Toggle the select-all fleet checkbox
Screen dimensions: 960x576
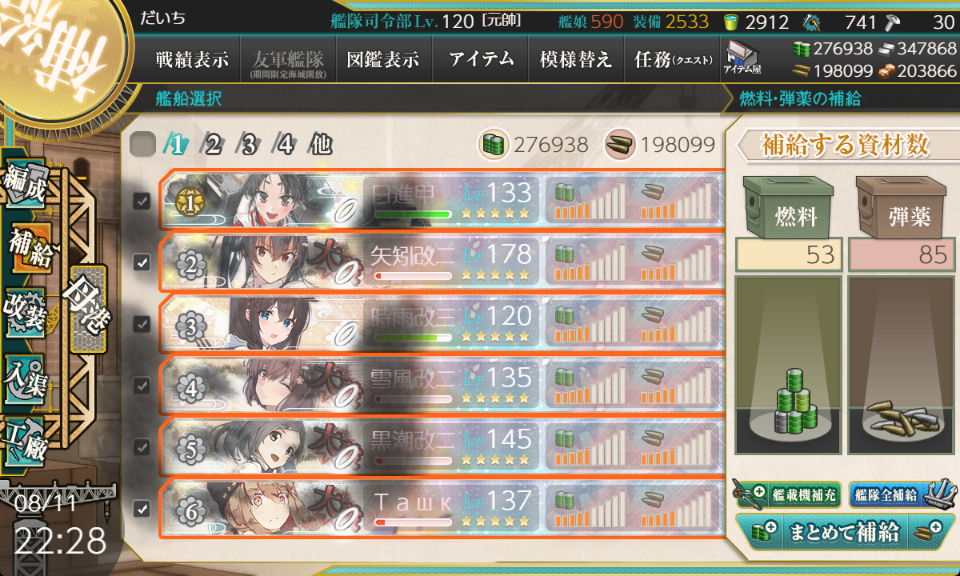(x=143, y=144)
